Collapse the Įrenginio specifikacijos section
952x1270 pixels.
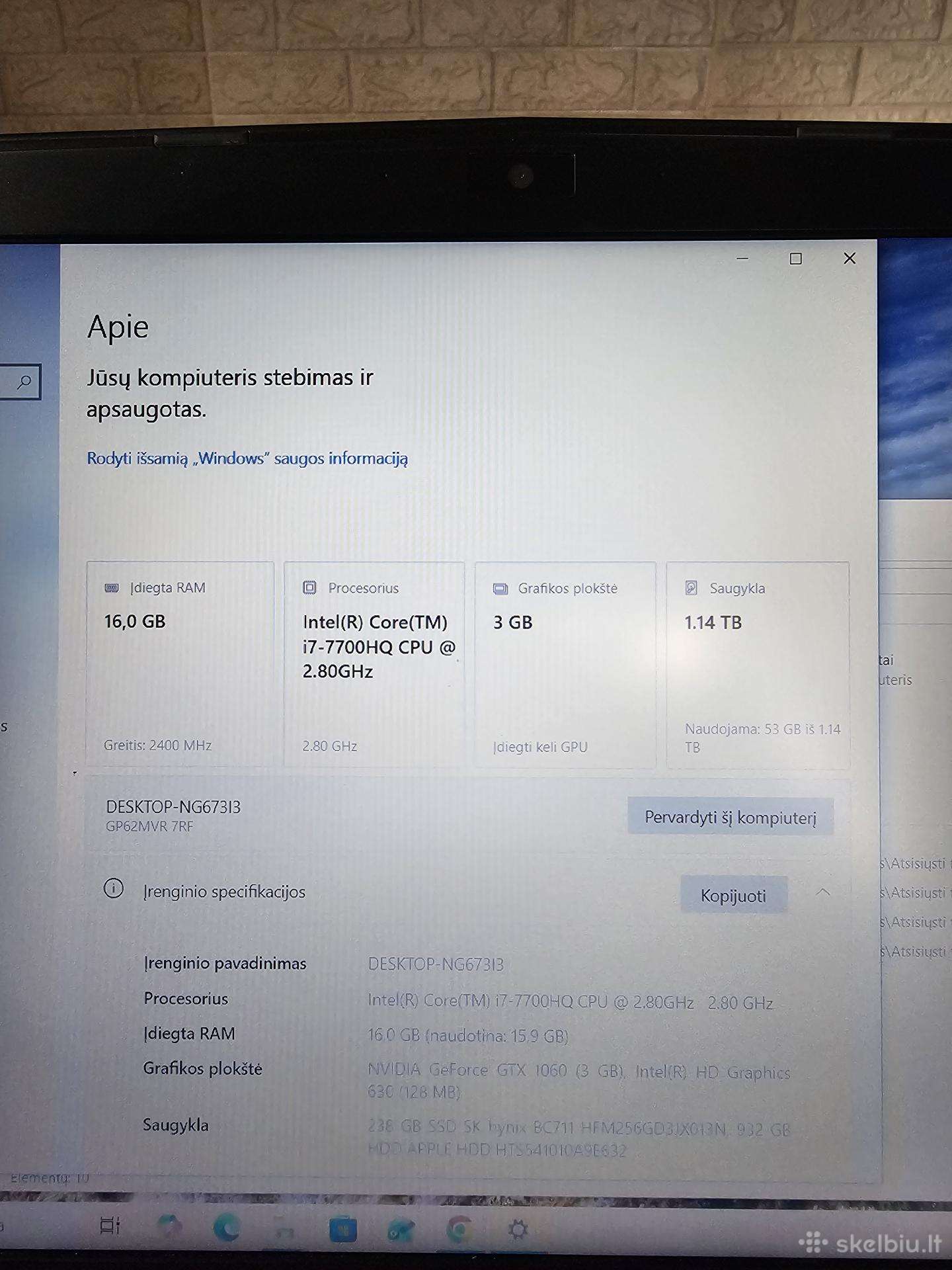pos(823,892)
